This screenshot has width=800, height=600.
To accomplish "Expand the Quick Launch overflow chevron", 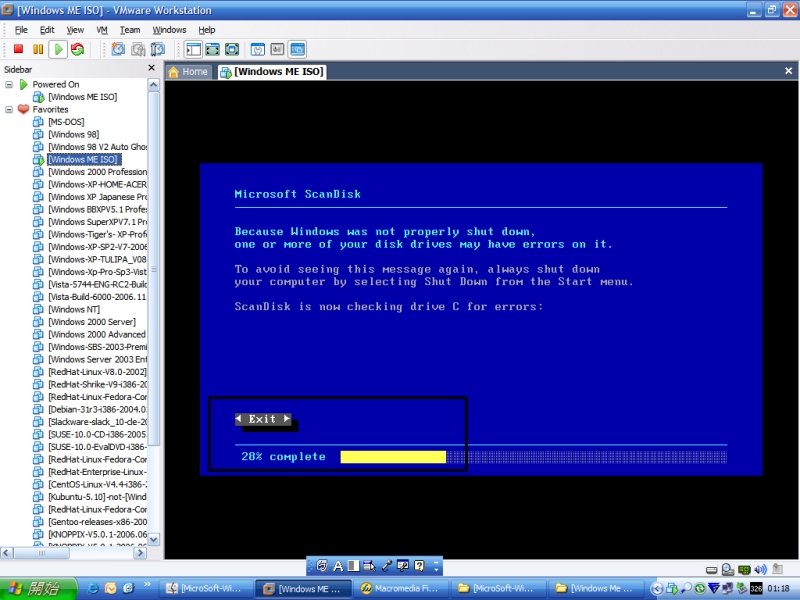I will (x=147, y=585).
